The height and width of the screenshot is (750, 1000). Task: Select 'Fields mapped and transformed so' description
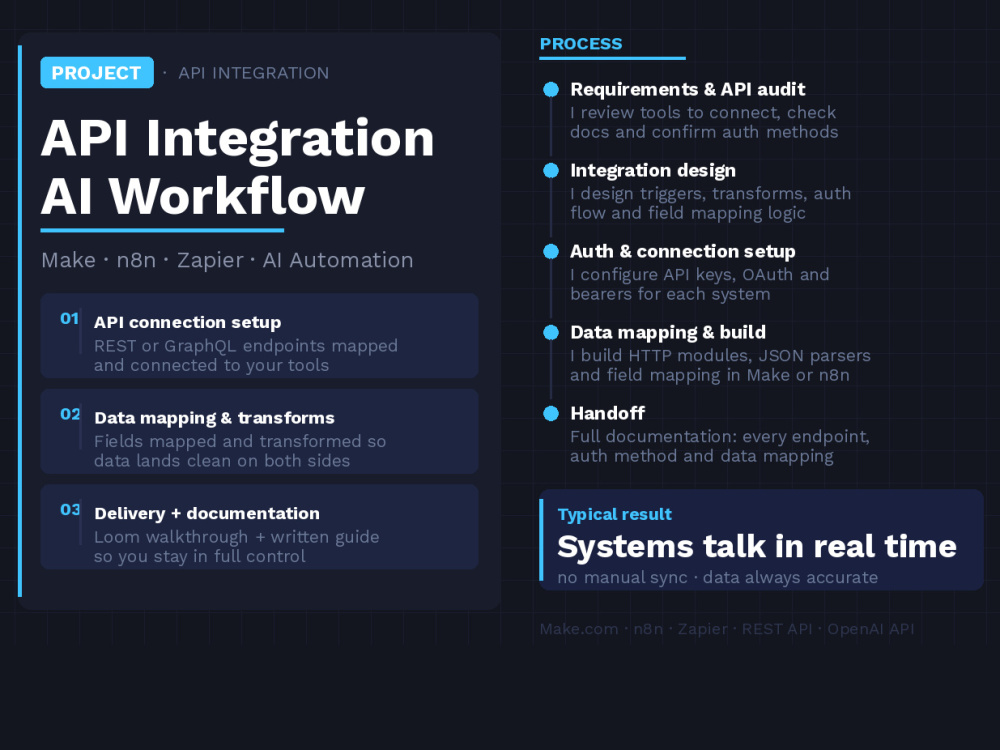point(240,441)
